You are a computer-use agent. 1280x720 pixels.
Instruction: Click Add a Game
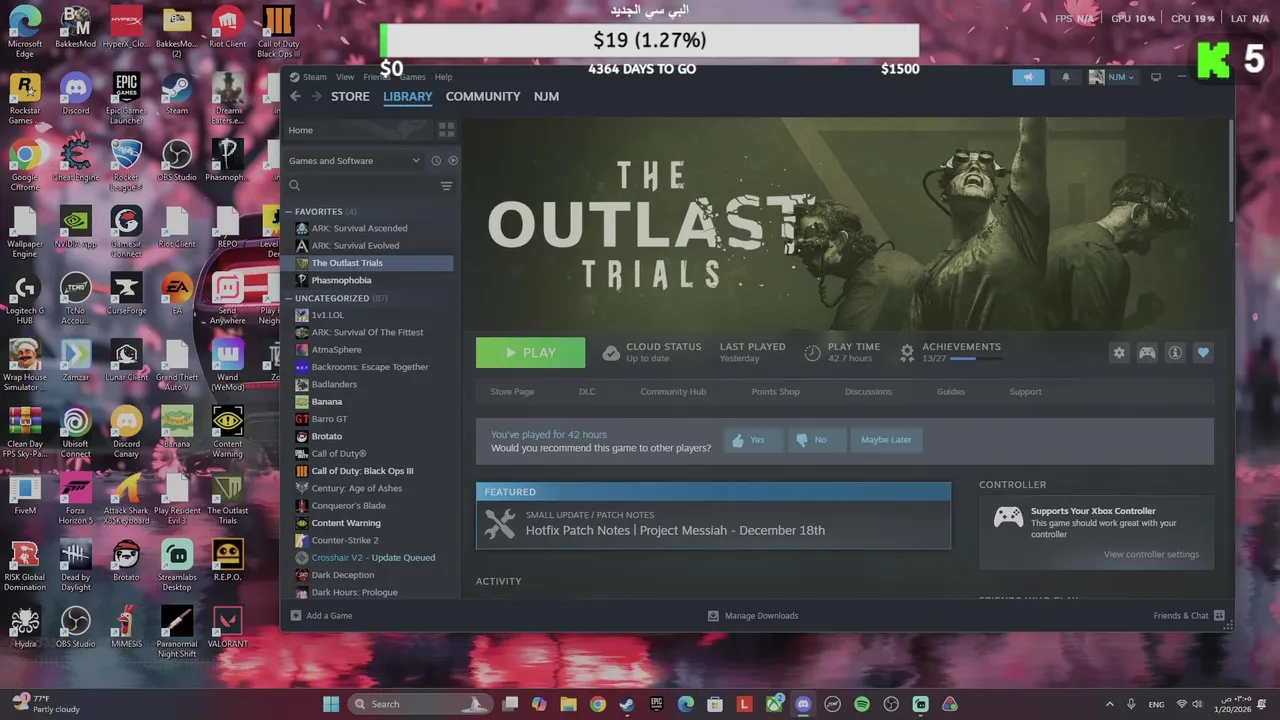click(321, 615)
